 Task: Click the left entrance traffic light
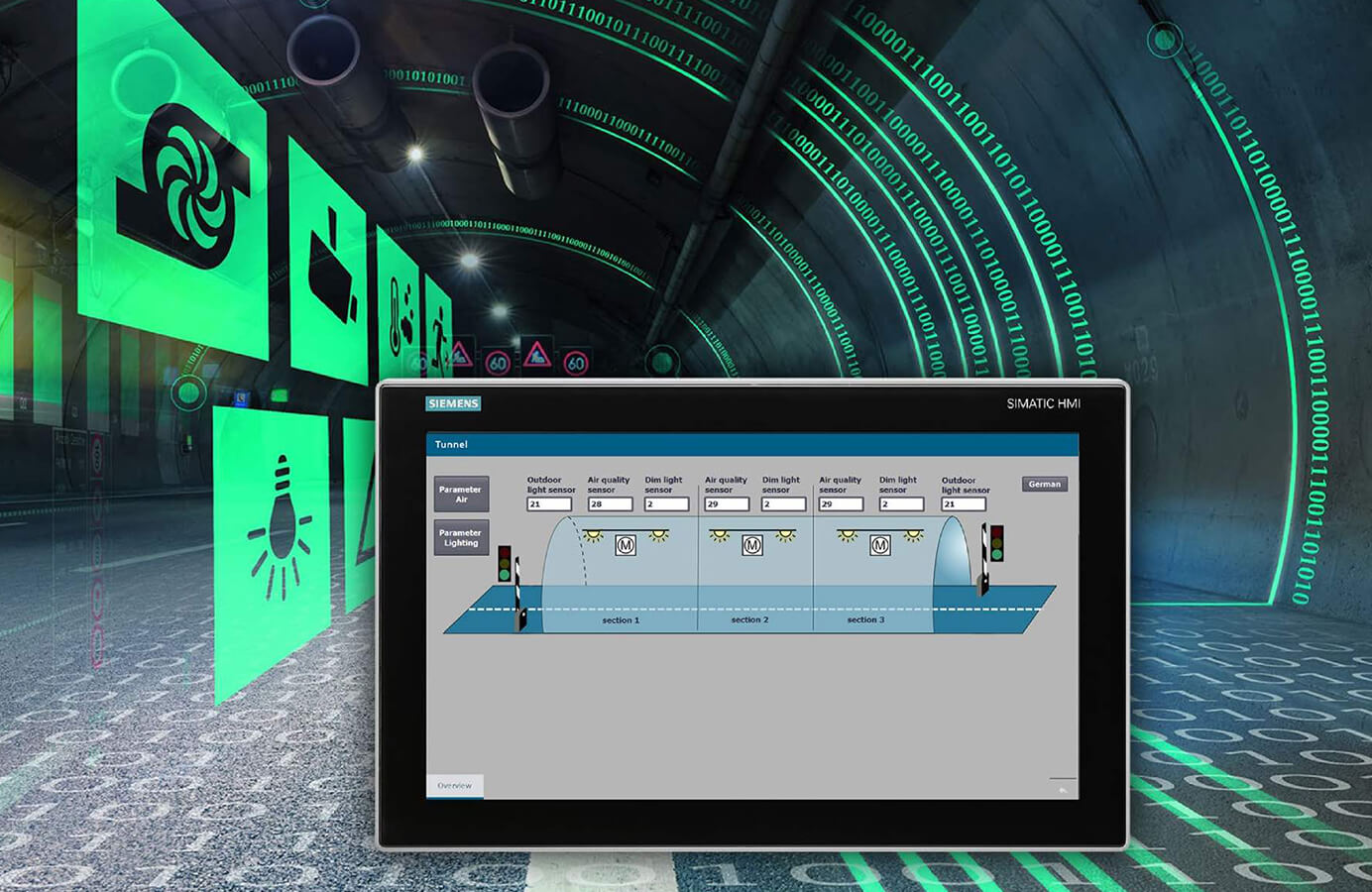click(505, 564)
